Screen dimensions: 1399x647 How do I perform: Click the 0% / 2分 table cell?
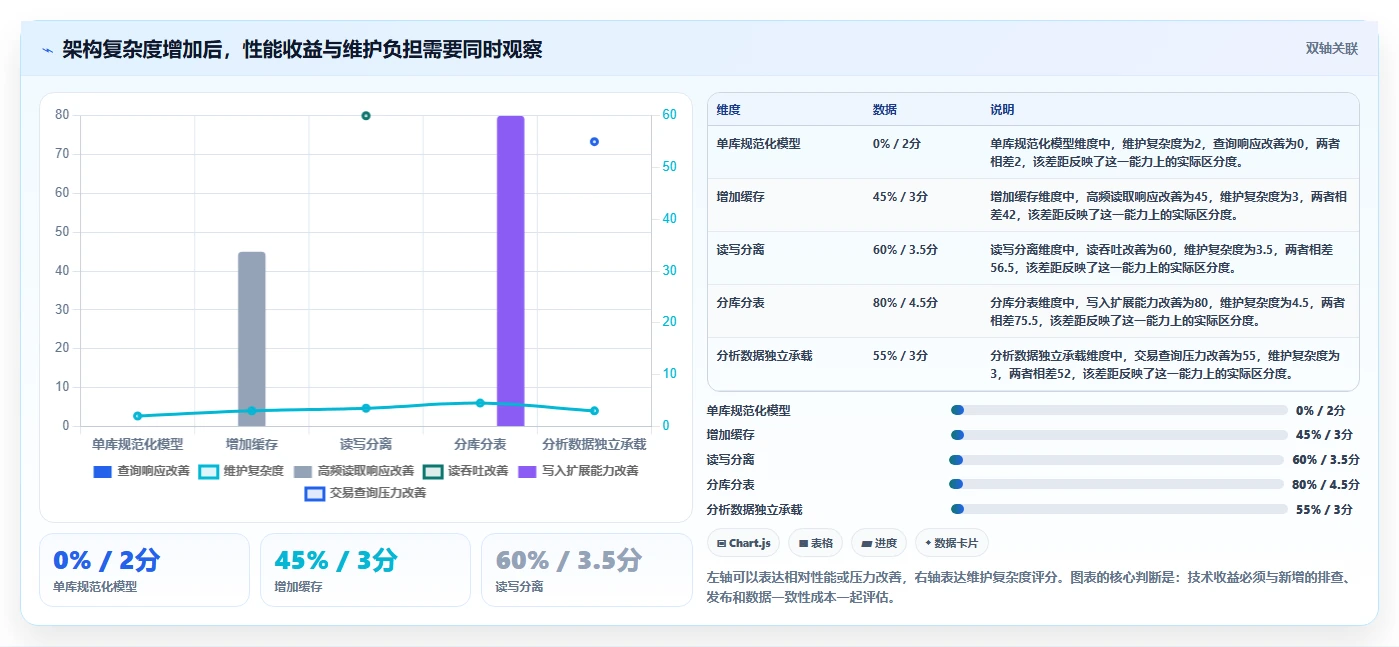(896, 144)
